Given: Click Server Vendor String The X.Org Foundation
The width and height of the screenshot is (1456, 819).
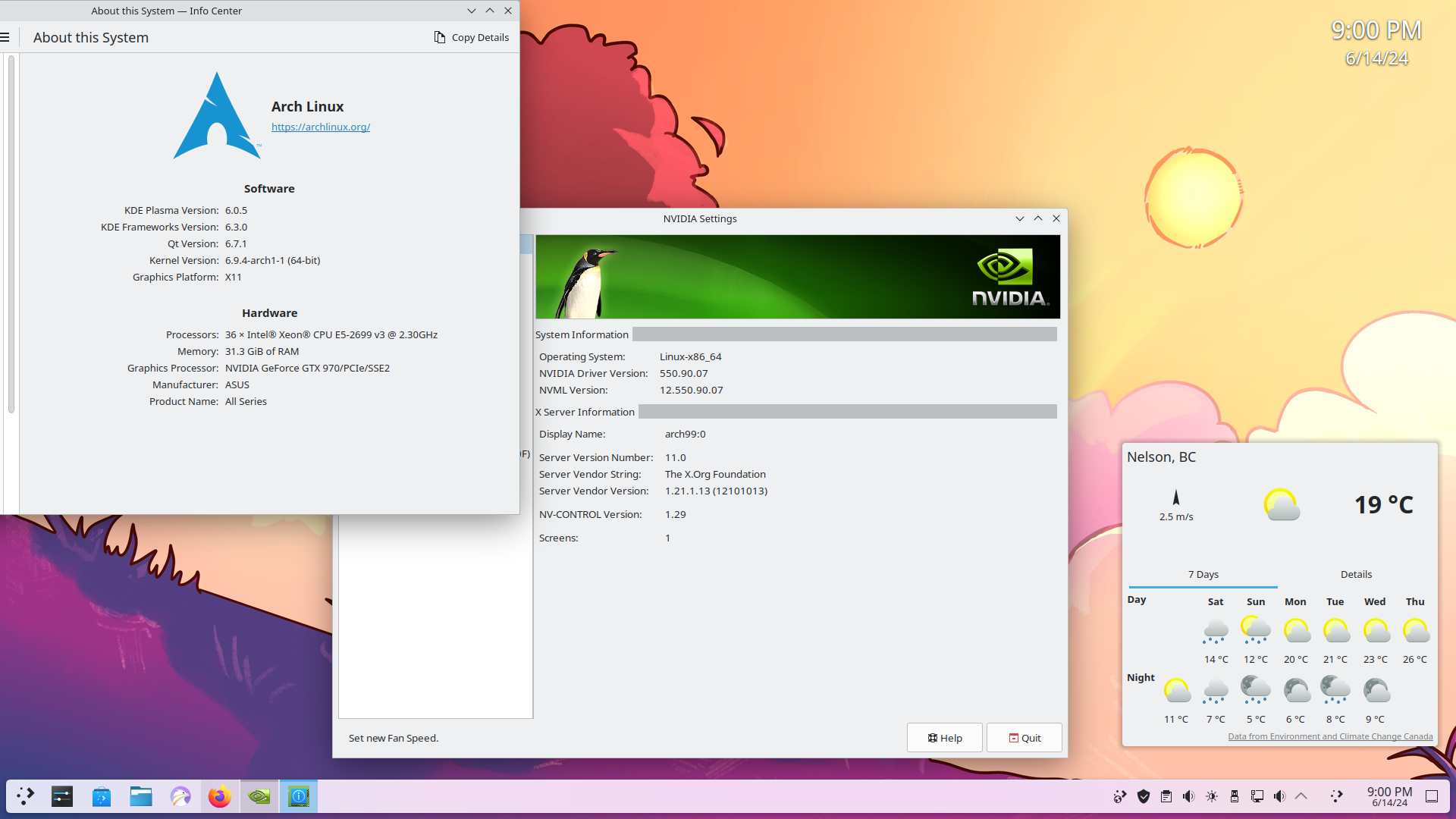Looking at the screenshot, I should (x=715, y=475).
